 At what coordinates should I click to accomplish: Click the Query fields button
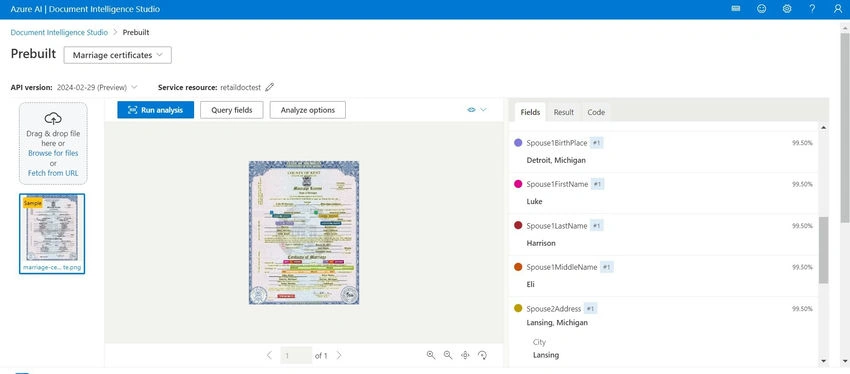231,109
